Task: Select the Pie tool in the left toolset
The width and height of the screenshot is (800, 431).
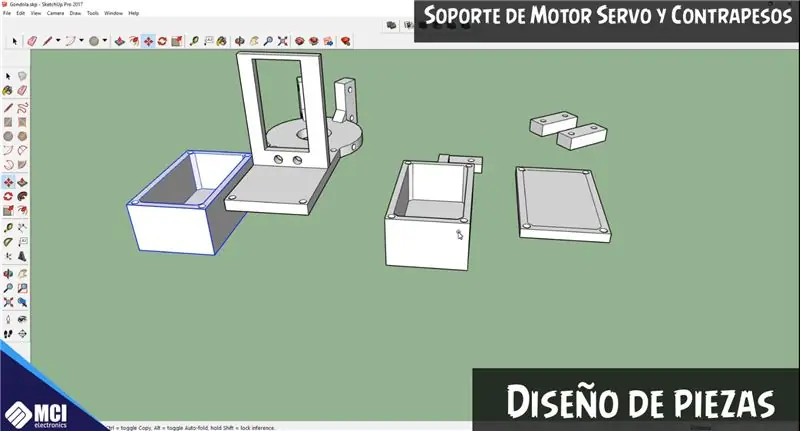Action: tap(22, 165)
